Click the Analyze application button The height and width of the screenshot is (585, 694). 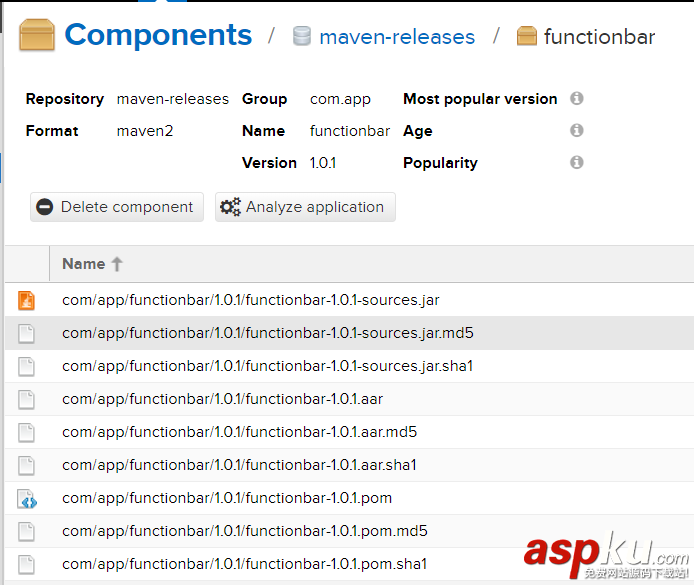coord(305,207)
